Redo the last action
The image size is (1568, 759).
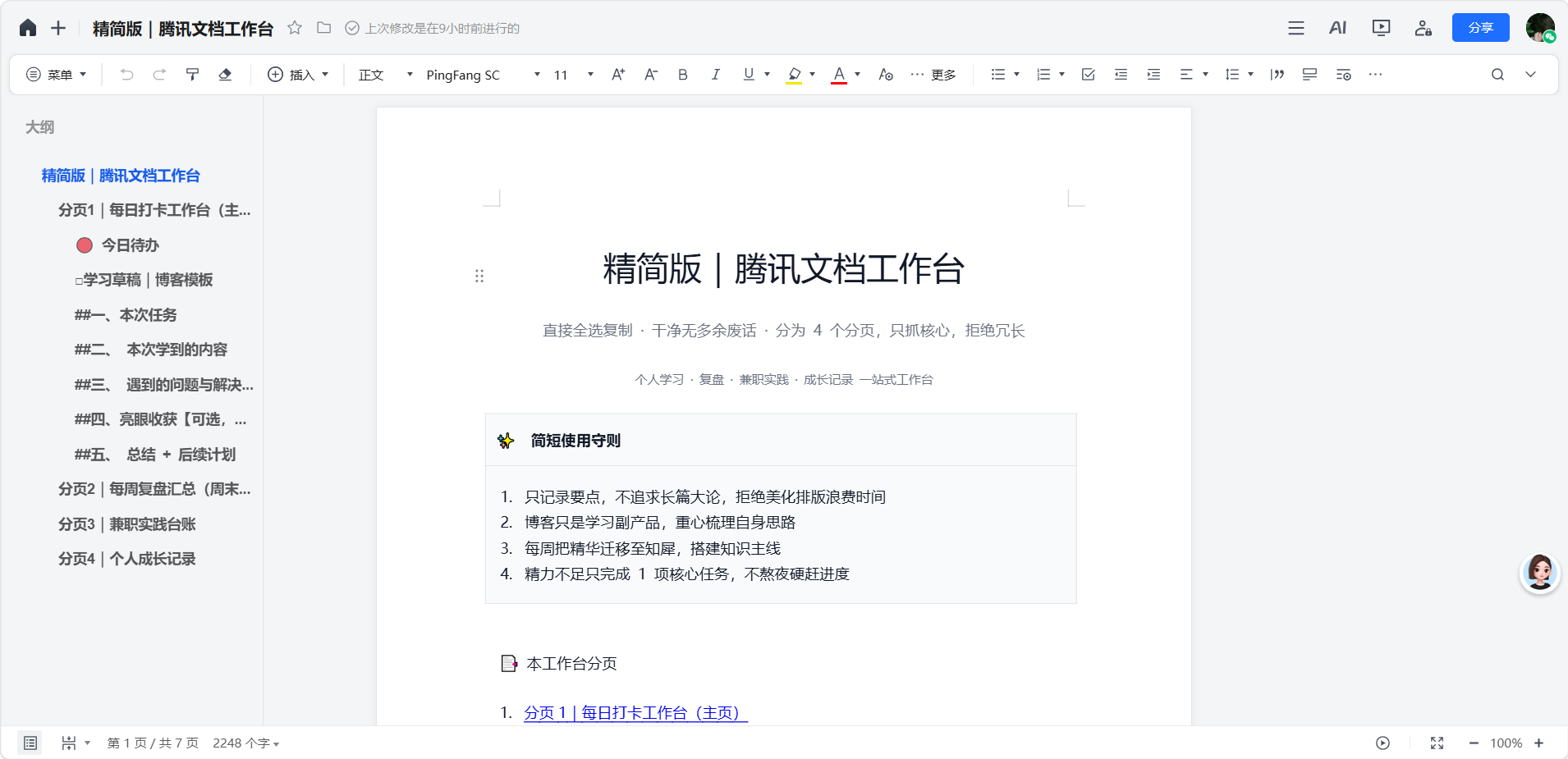[x=159, y=75]
